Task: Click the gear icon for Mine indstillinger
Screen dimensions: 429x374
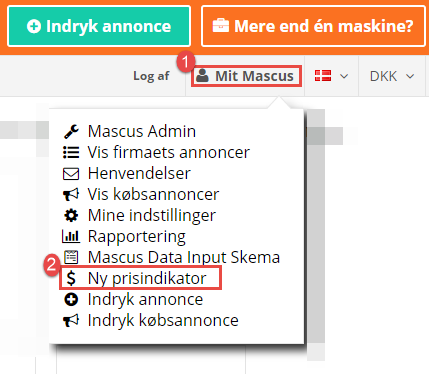Action: point(71,215)
